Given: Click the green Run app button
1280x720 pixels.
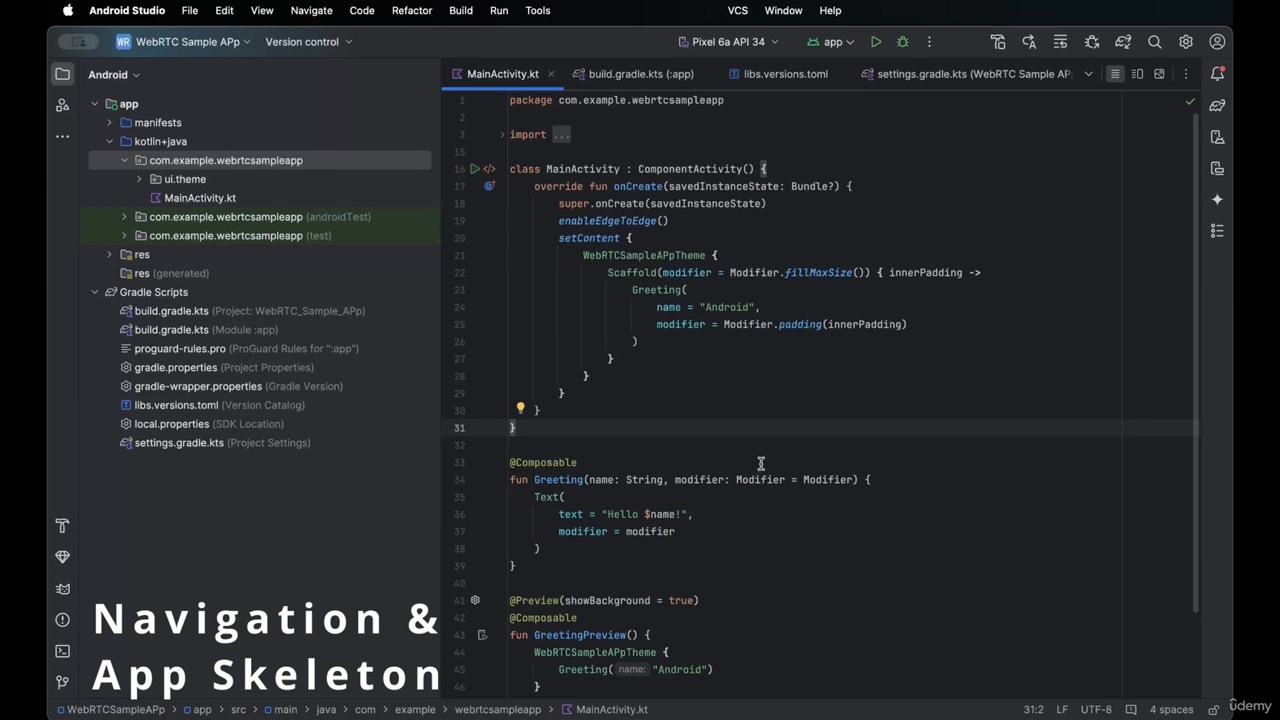Looking at the screenshot, I should tap(875, 42).
